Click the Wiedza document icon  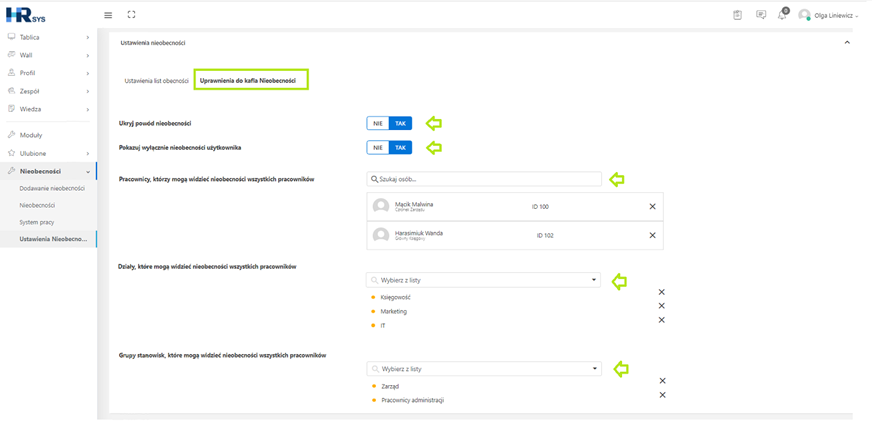click(x=11, y=108)
